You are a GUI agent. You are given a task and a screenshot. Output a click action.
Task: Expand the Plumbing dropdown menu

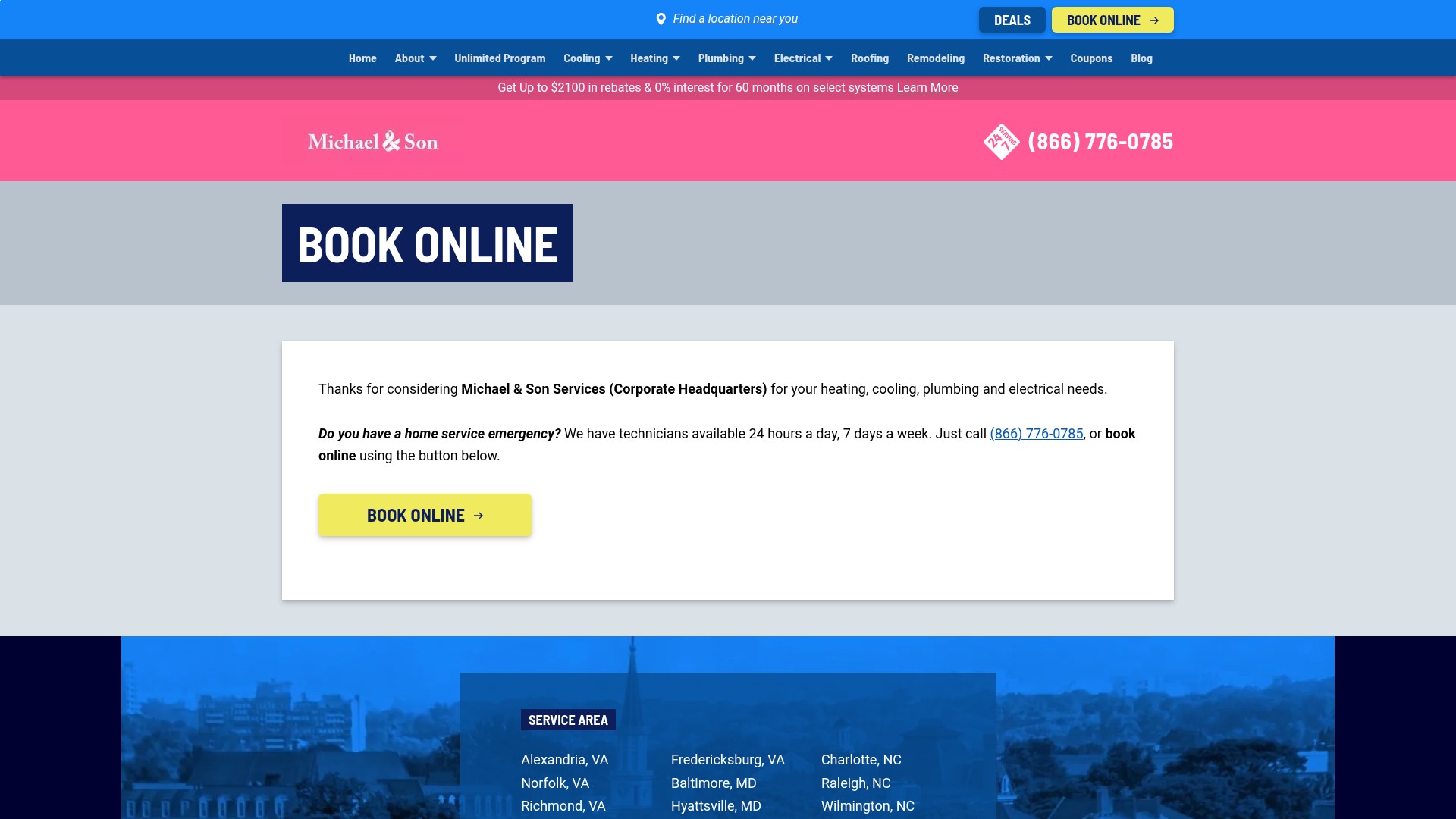[x=727, y=58]
